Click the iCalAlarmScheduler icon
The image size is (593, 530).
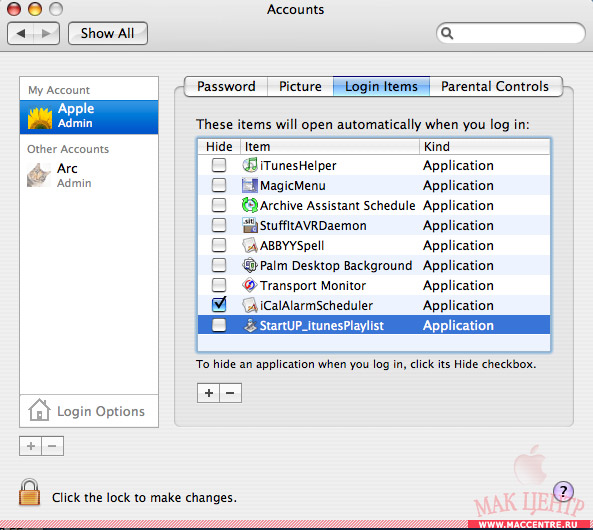[x=250, y=305]
